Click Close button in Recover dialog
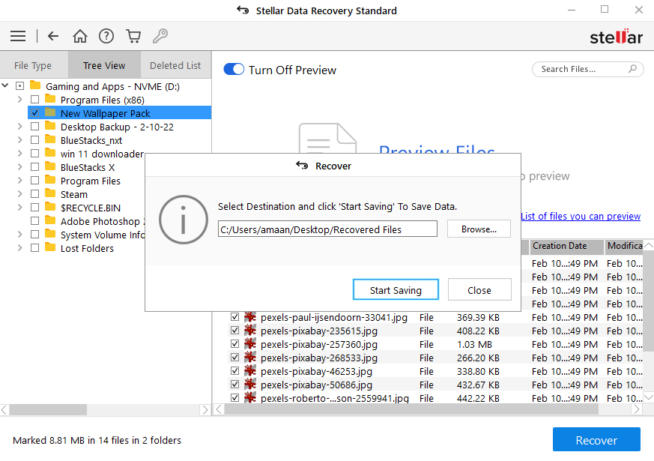 479,290
